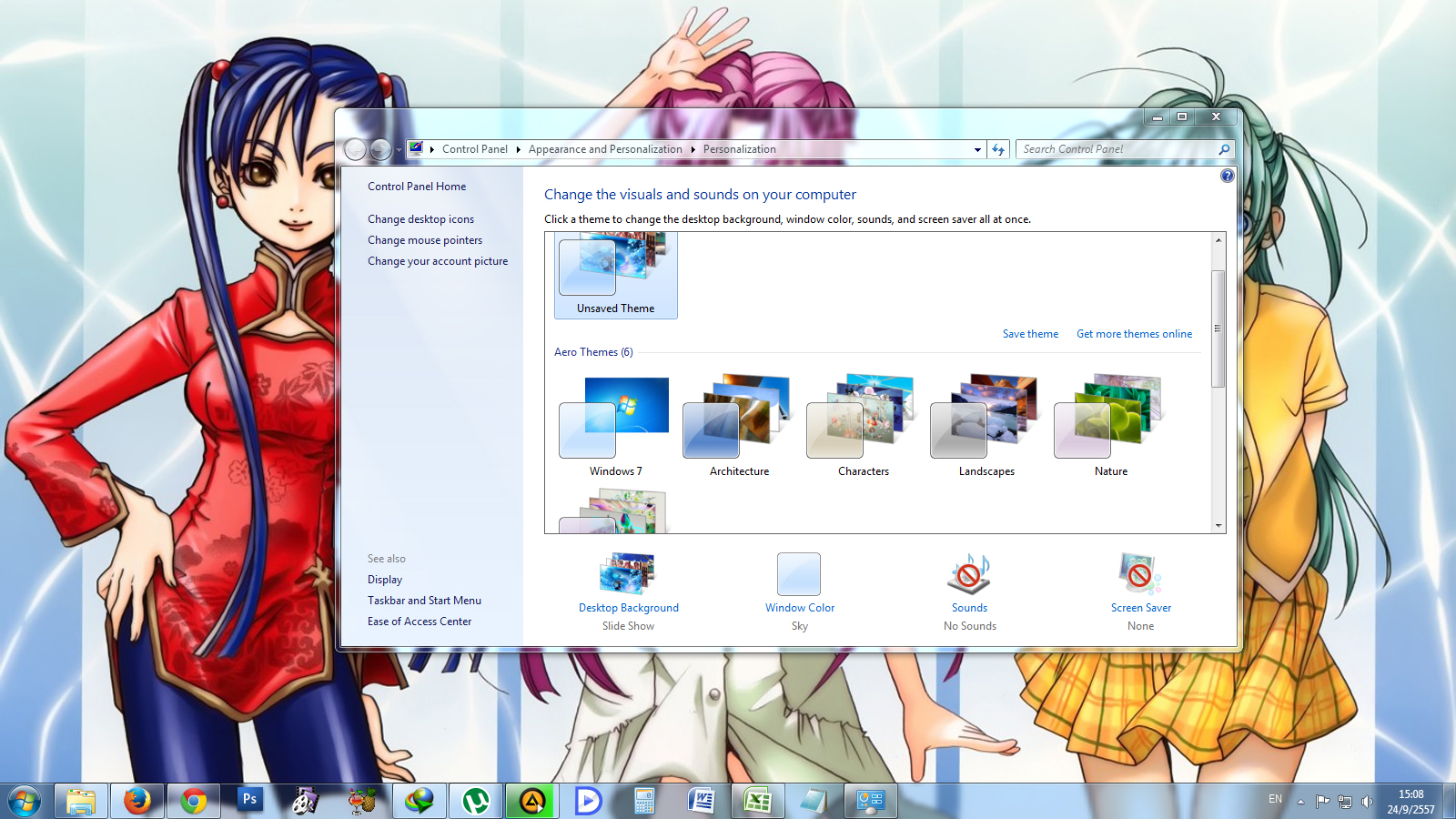Click the Aero Themes (6) heading
Screen dimensions: 1456x819
(x=593, y=352)
